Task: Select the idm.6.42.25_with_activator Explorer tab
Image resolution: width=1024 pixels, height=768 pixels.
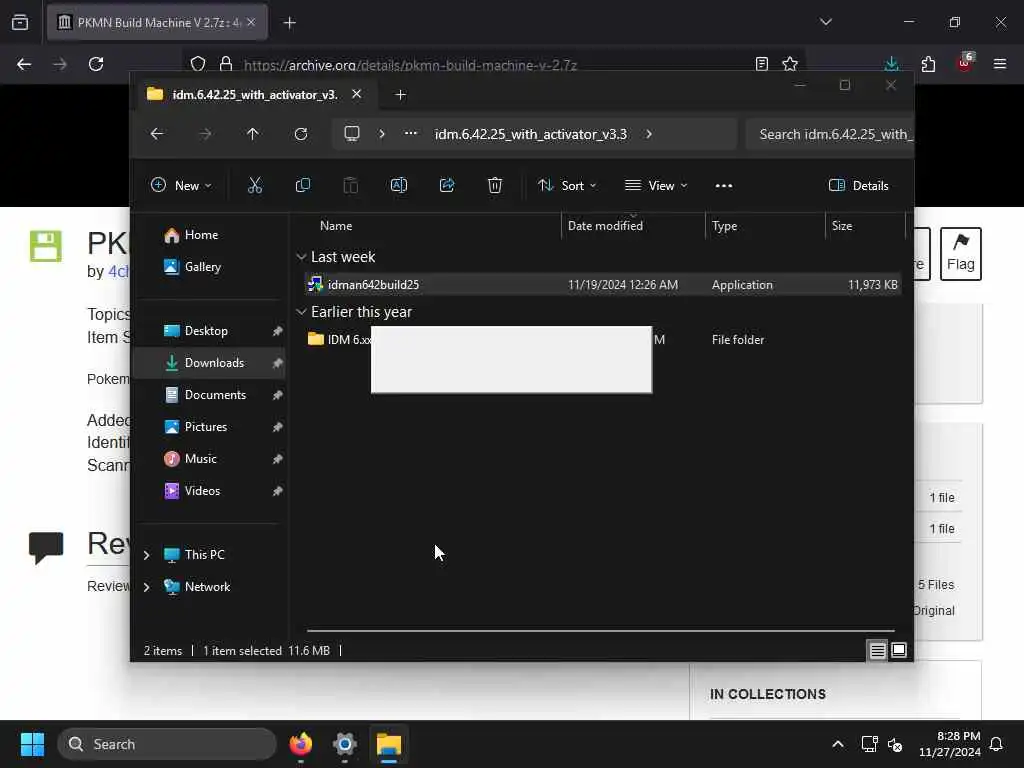Action: (x=254, y=95)
